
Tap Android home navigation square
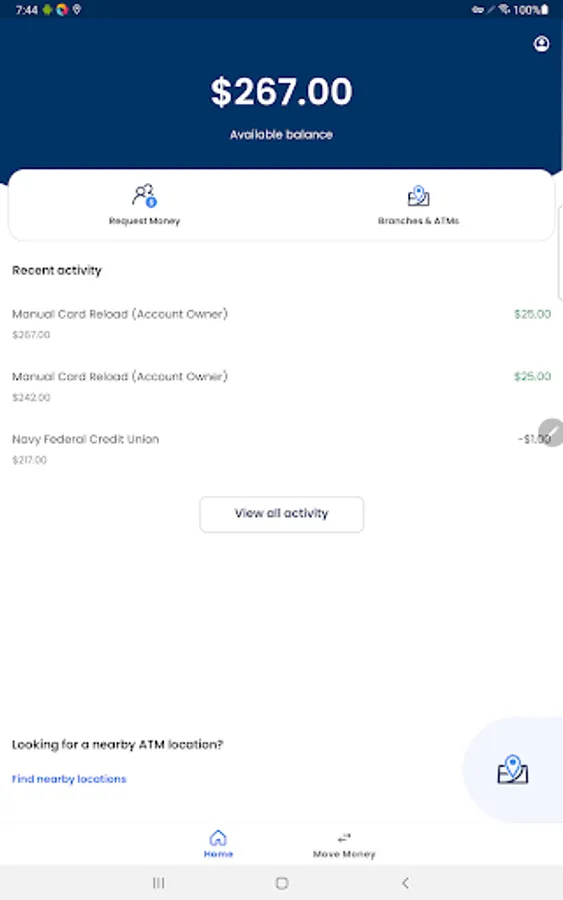pos(282,883)
